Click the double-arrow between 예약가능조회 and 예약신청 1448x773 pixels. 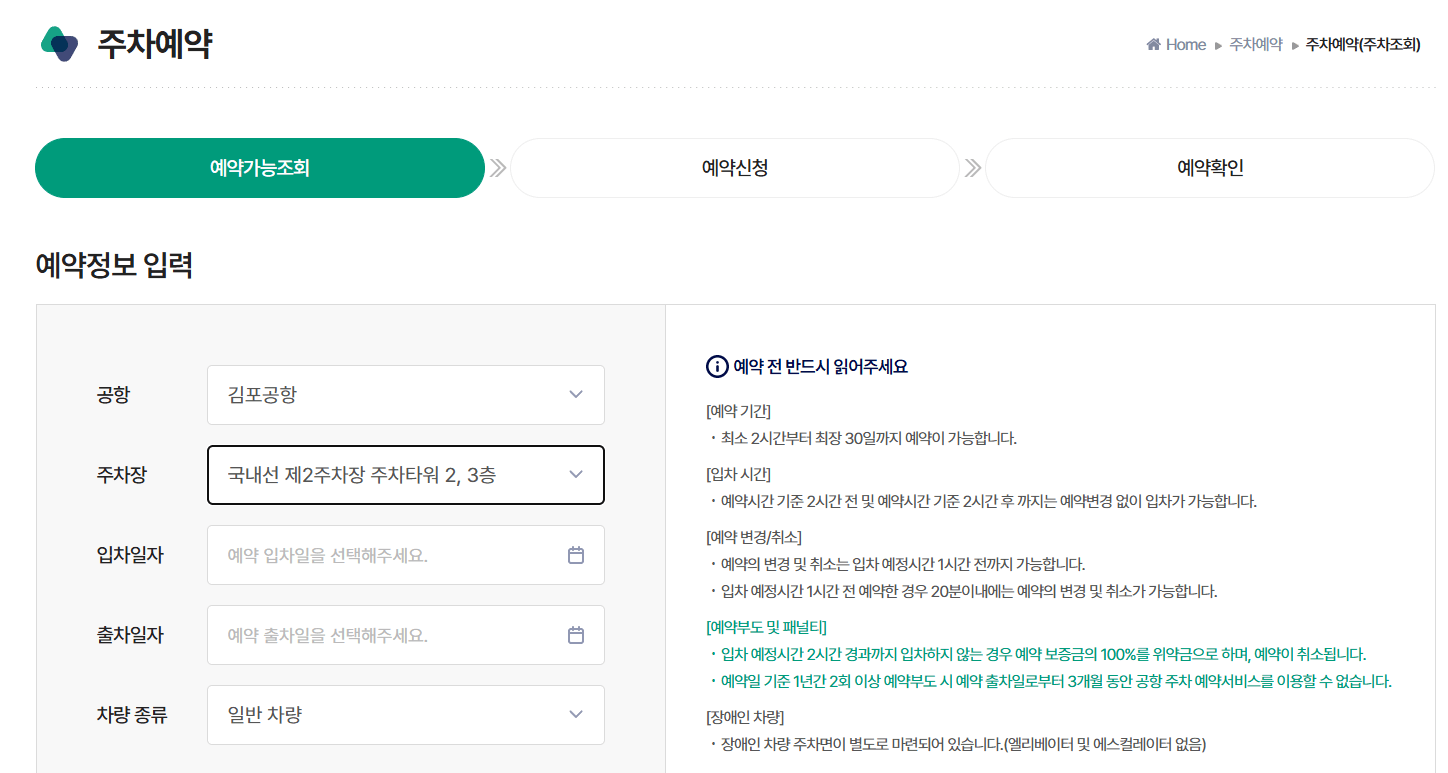[x=496, y=168]
